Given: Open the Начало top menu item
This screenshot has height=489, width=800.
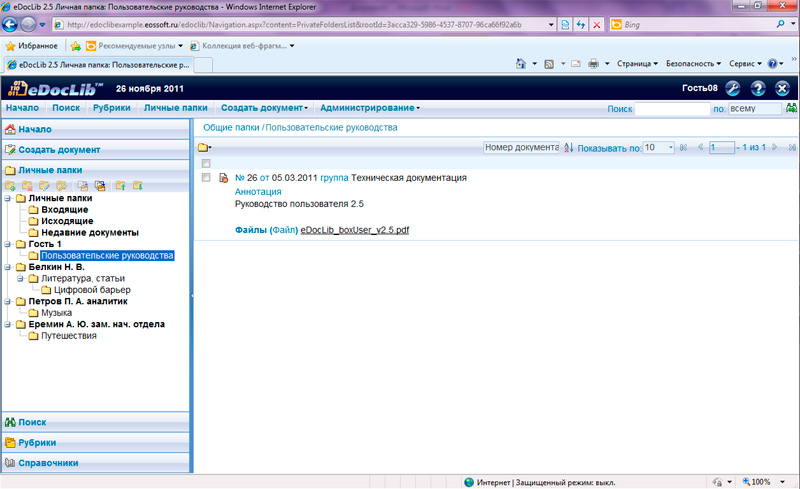Looking at the screenshot, I should click(x=22, y=108).
